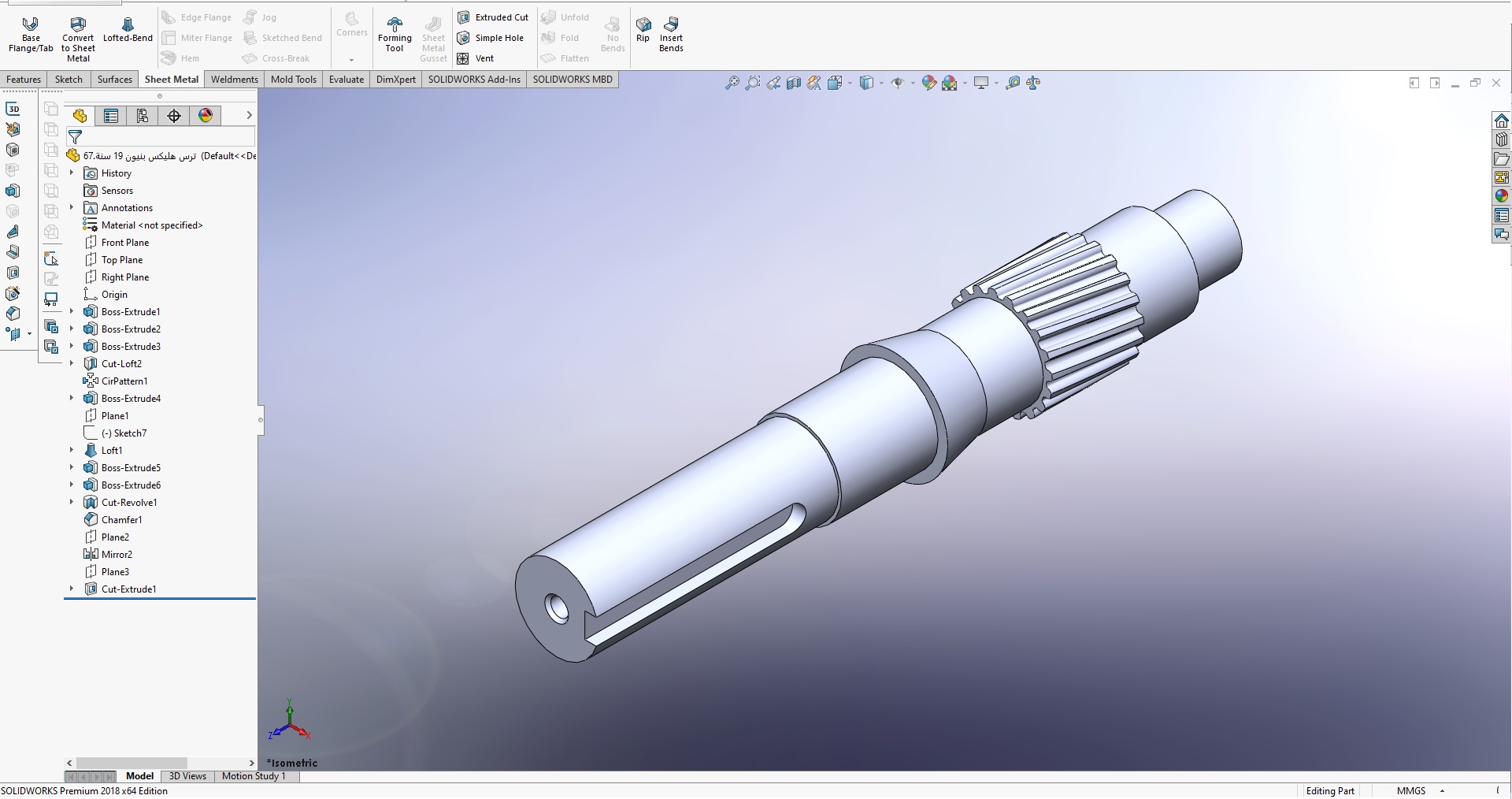Select Origin in the feature tree
Viewport: 1512px width, 799px height.
coord(114,294)
